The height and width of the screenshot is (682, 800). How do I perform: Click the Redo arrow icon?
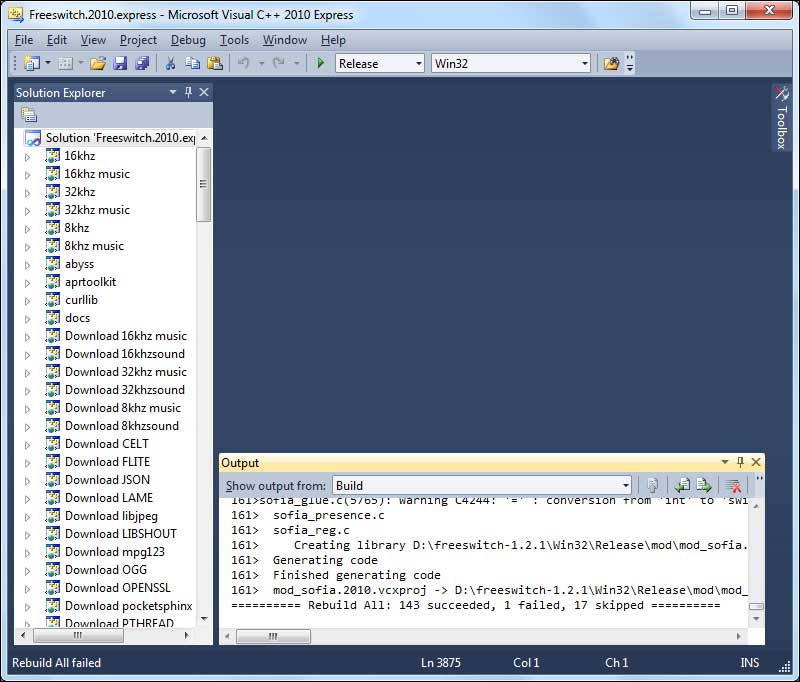279,63
